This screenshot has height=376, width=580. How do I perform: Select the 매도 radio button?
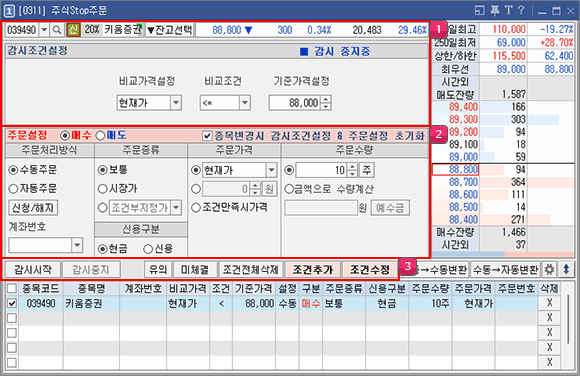[101, 136]
